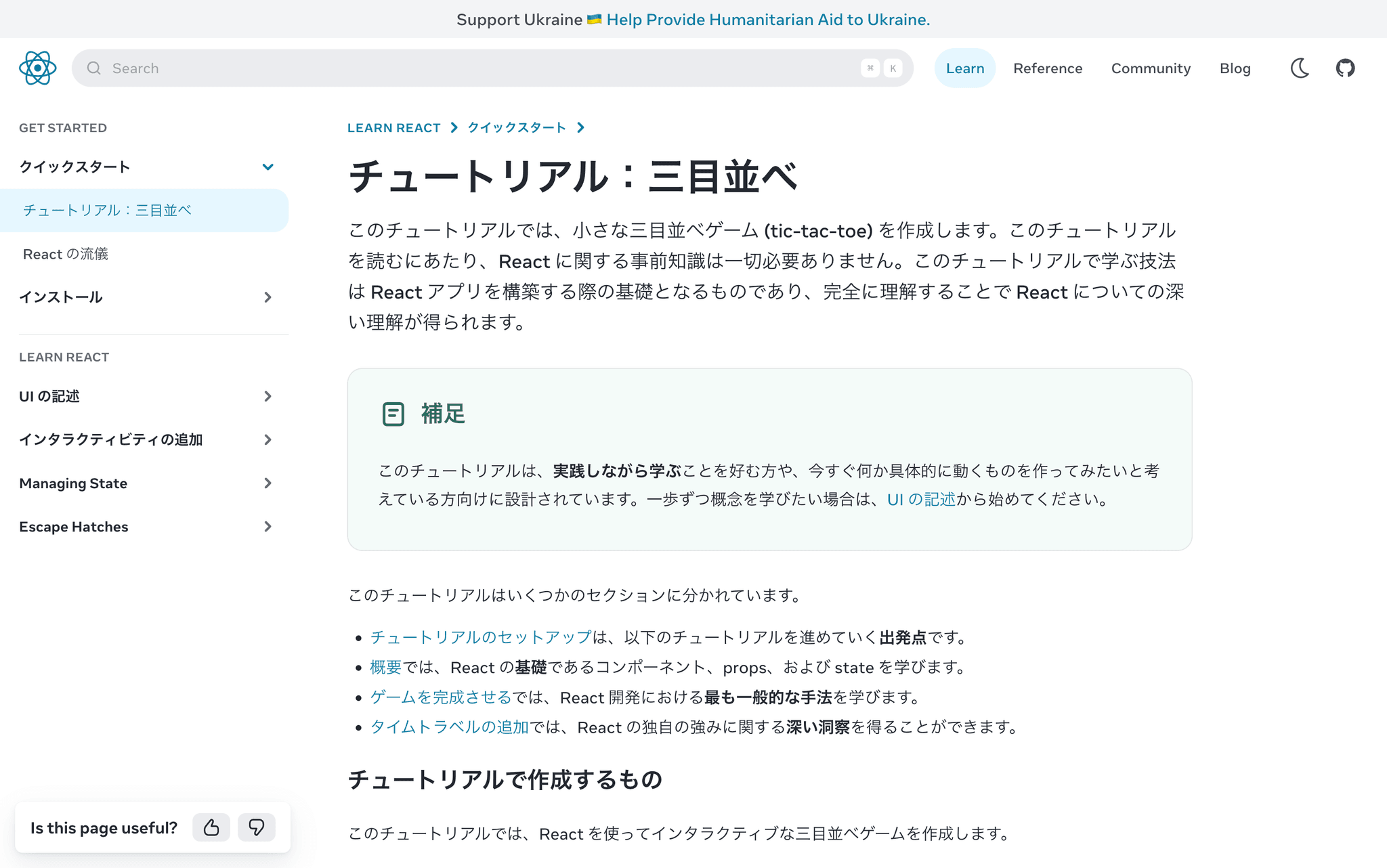Image resolution: width=1387 pixels, height=868 pixels.
Task: Click the ⌘ keyboard shortcut badge
Action: (870, 68)
